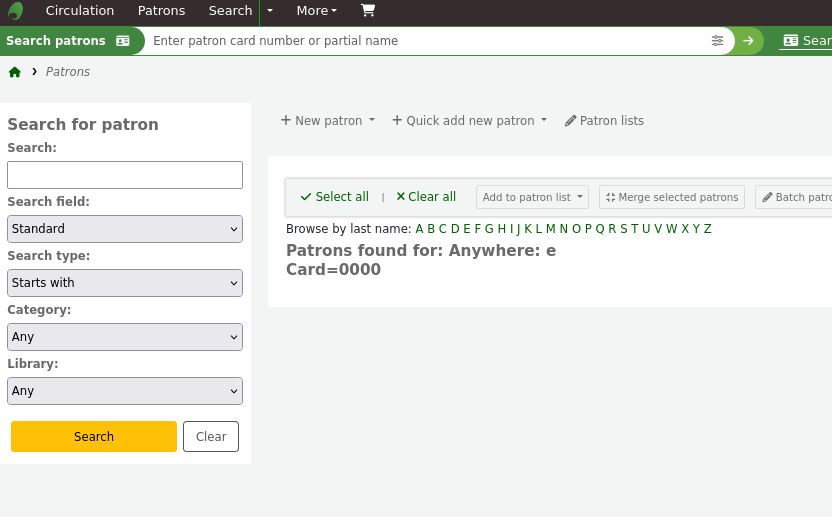This screenshot has height=517, width=832.
Task: Click the Merge selected patrons button
Action: coord(672,197)
